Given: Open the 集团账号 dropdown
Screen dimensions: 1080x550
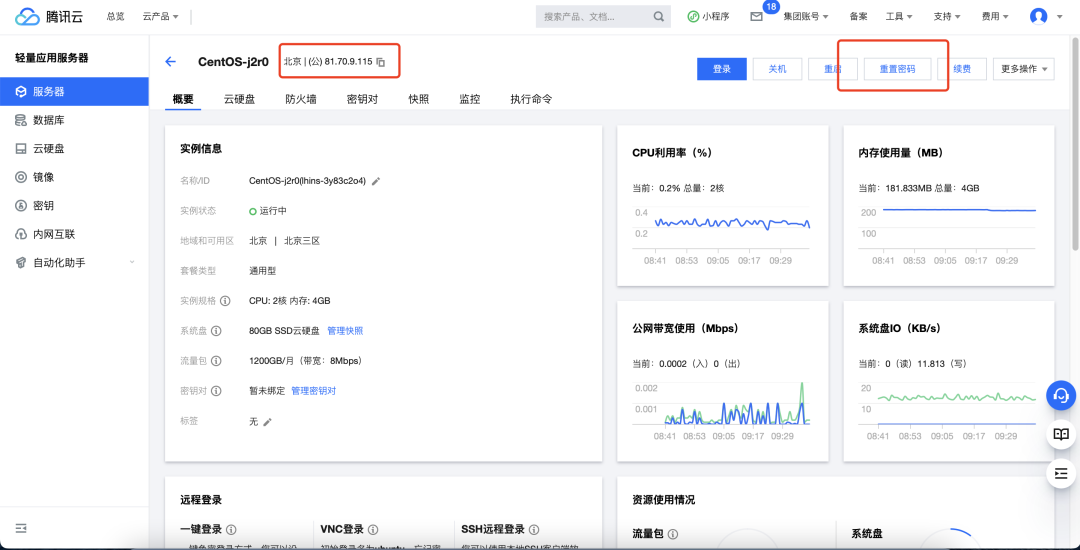Looking at the screenshot, I should point(805,17).
